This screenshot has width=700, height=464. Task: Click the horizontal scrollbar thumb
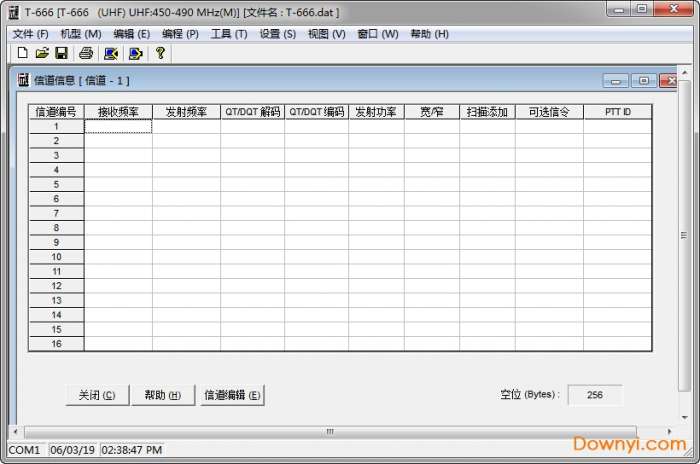(x=330, y=431)
